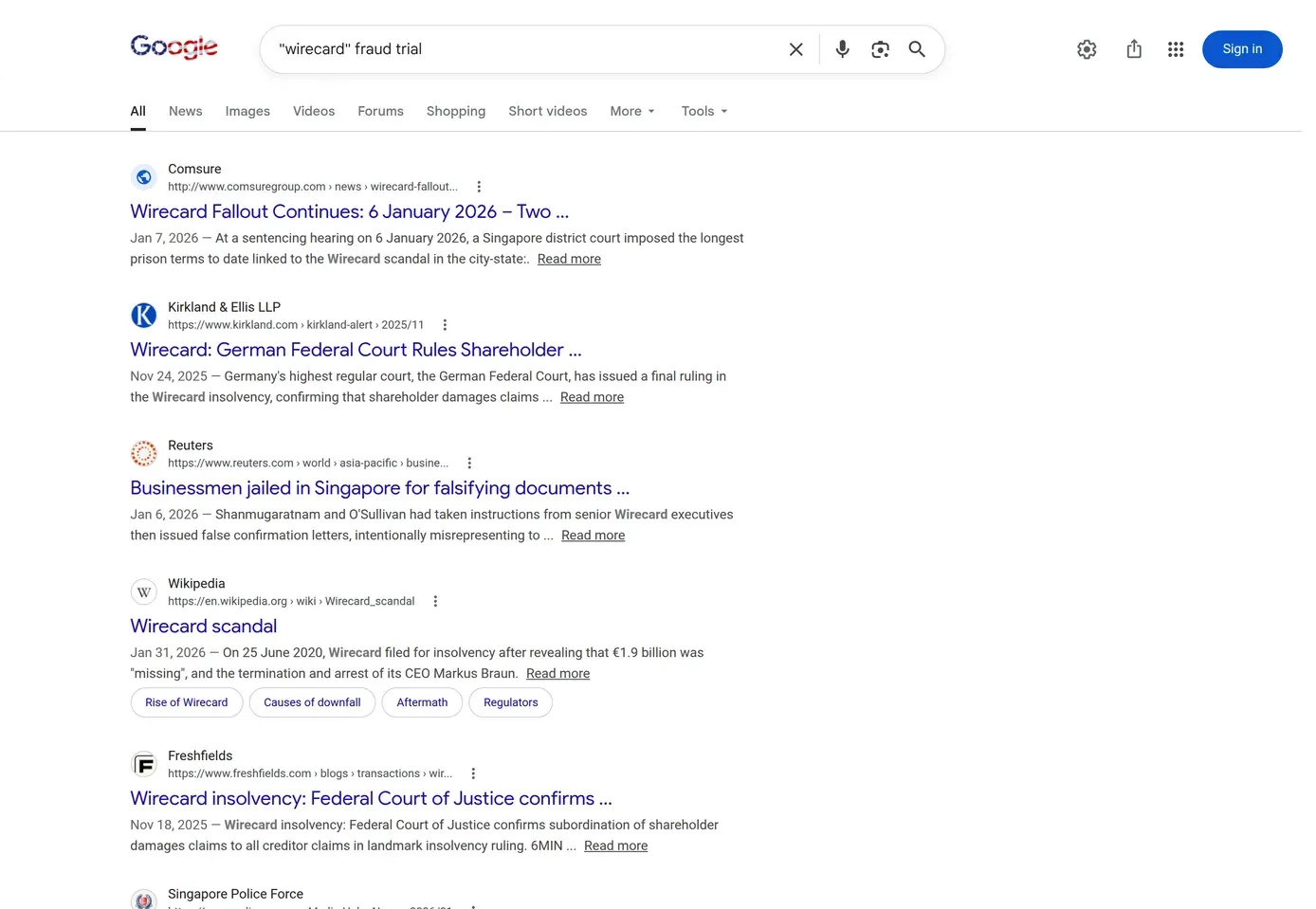Click the en.wikipedia.org URL breadcrumb

(291, 602)
